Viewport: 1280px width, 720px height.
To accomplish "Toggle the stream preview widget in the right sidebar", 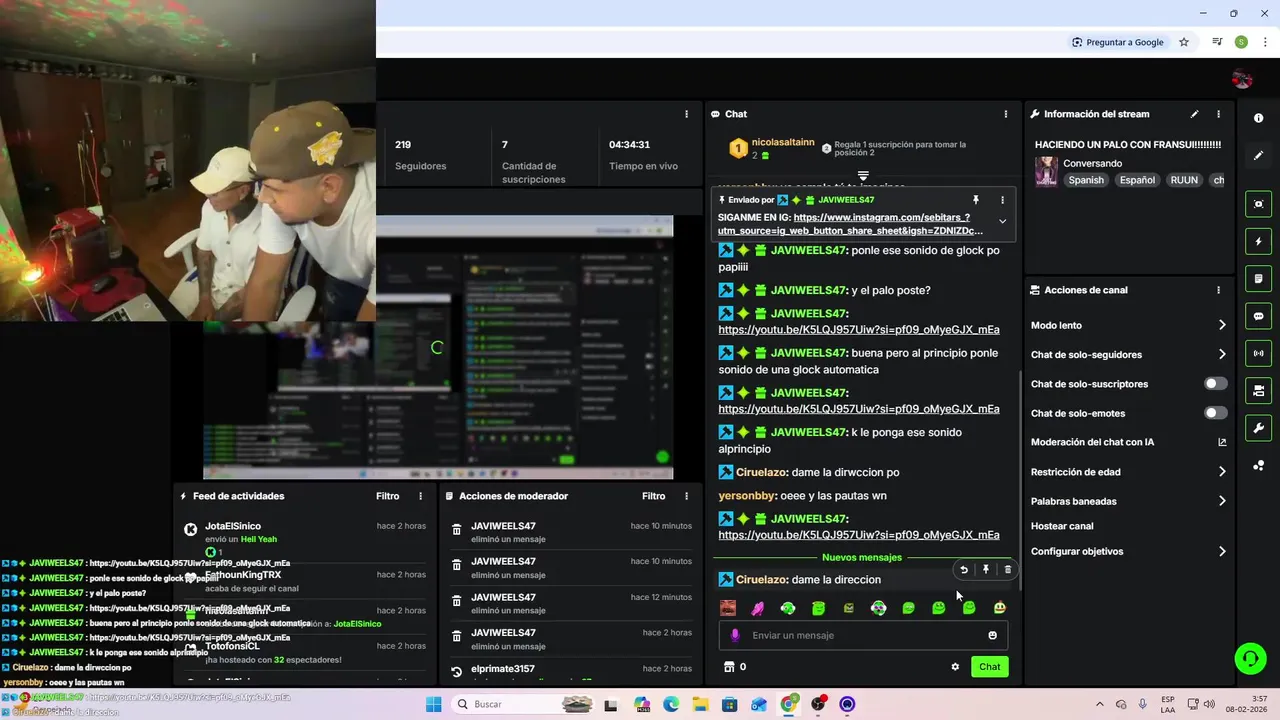I will coord(1258,204).
